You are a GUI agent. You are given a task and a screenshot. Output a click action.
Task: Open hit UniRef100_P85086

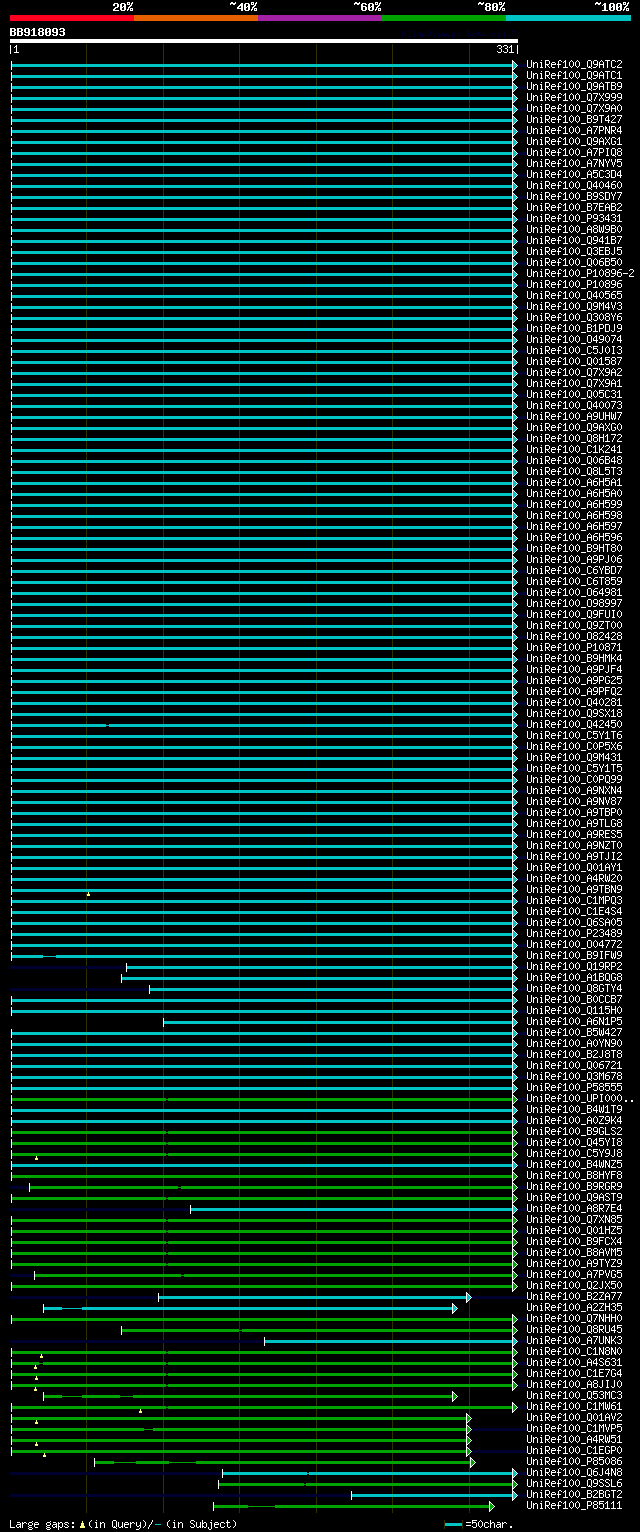click(574, 1462)
